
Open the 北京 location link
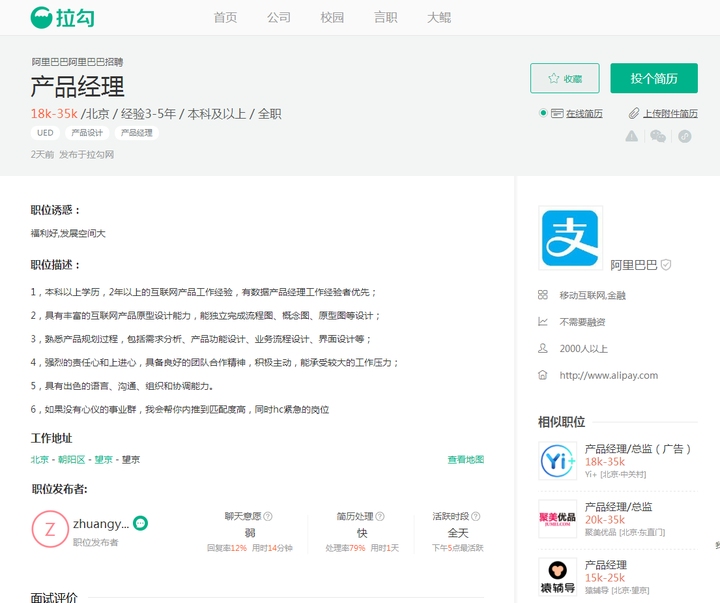[39, 459]
